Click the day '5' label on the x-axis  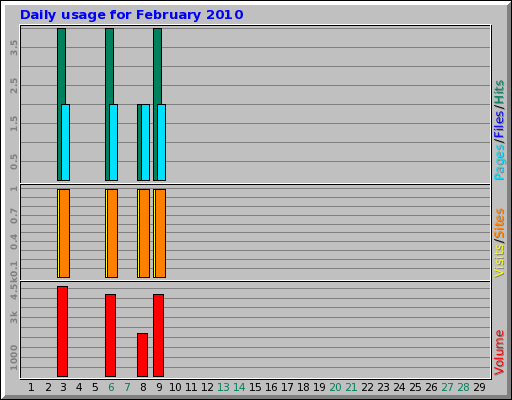point(95,387)
